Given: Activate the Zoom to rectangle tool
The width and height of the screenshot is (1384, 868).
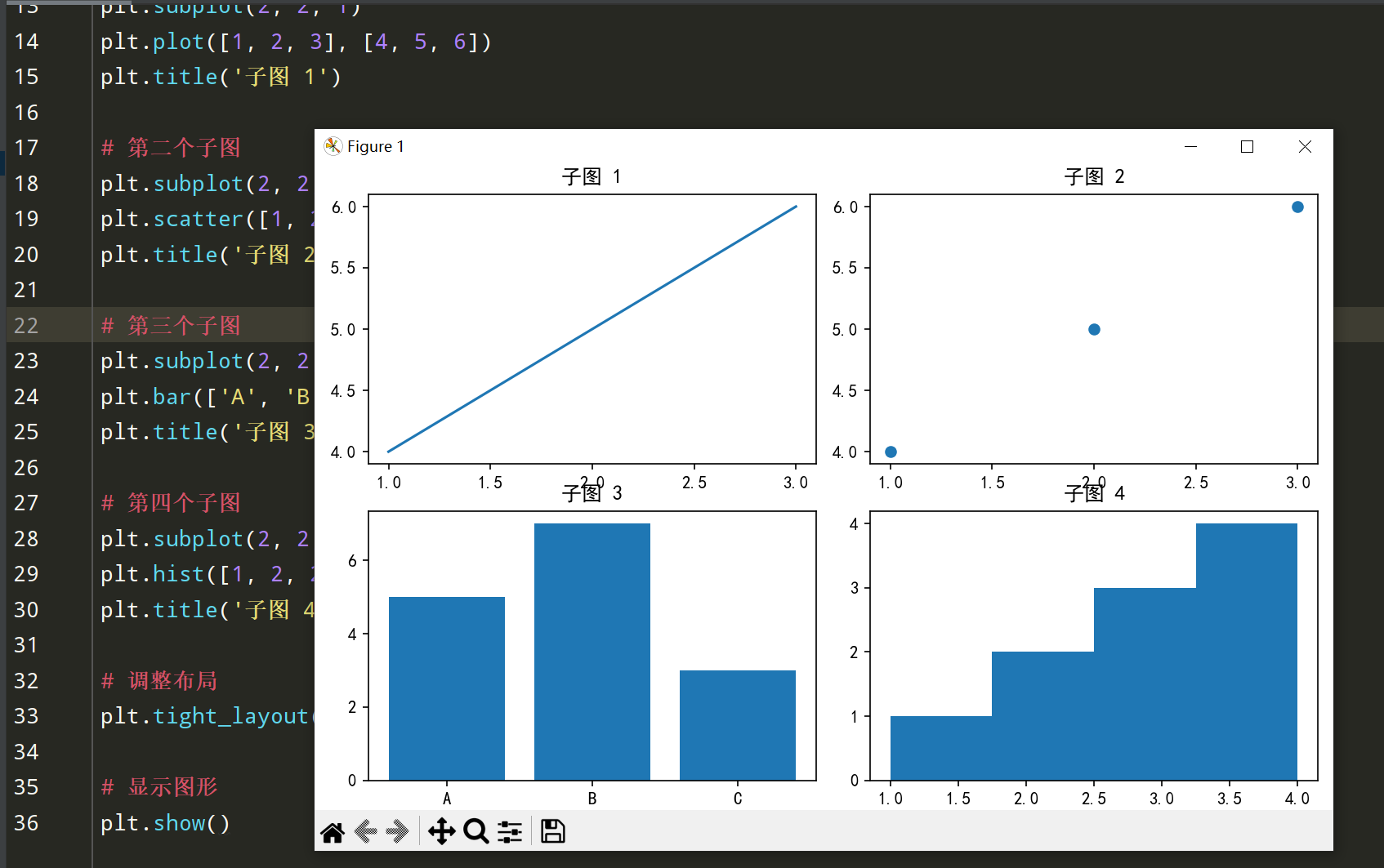Looking at the screenshot, I should point(475,832).
